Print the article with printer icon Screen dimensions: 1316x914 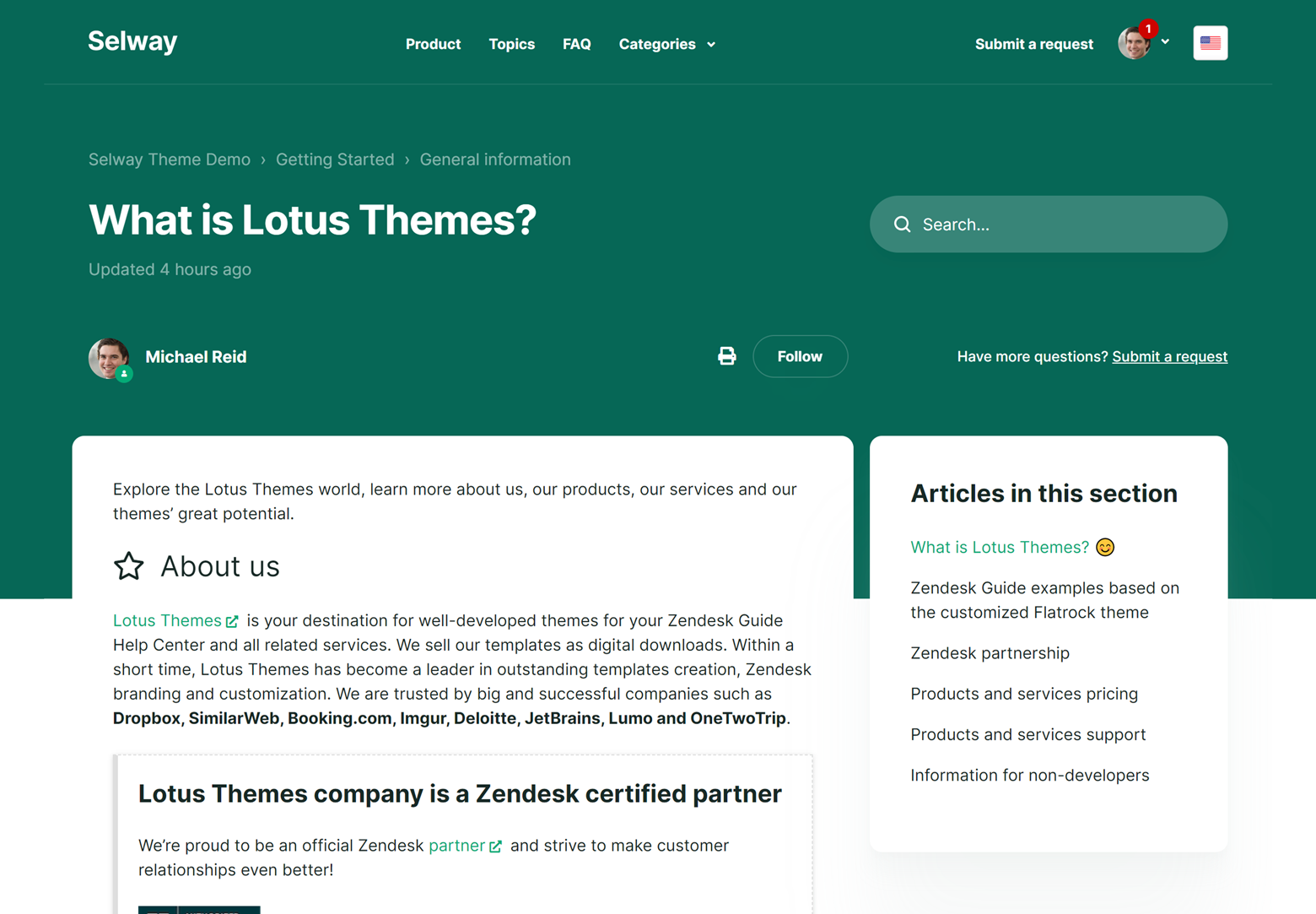[x=726, y=356]
